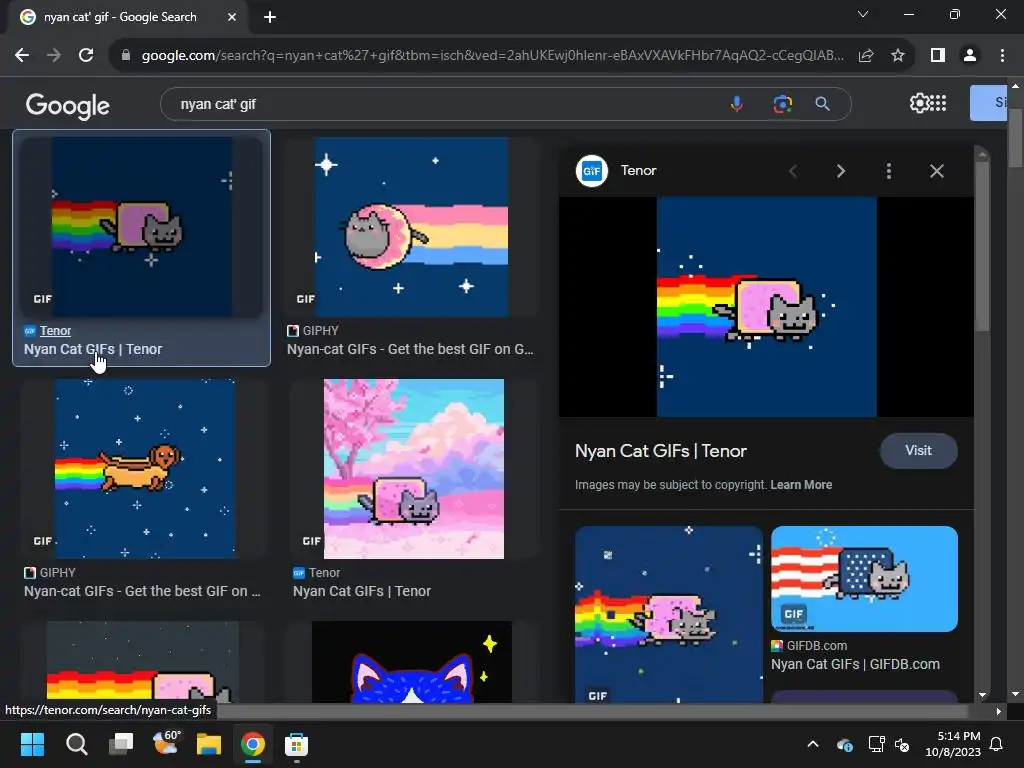Click the Tenor GIF logo in preview header
The width and height of the screenshot is (1024, 768).
tap(592, 171)
